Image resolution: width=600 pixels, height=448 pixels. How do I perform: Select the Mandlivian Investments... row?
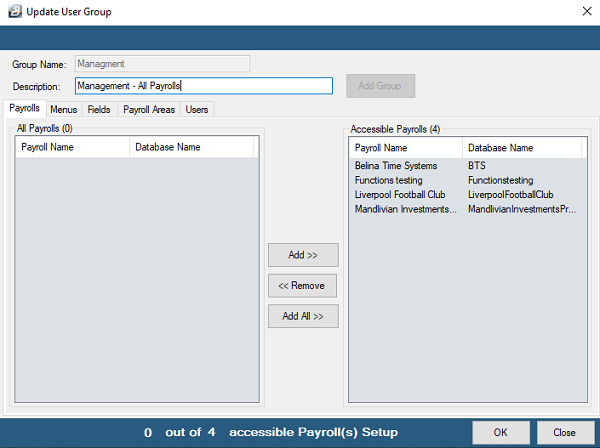pos(468,209)
